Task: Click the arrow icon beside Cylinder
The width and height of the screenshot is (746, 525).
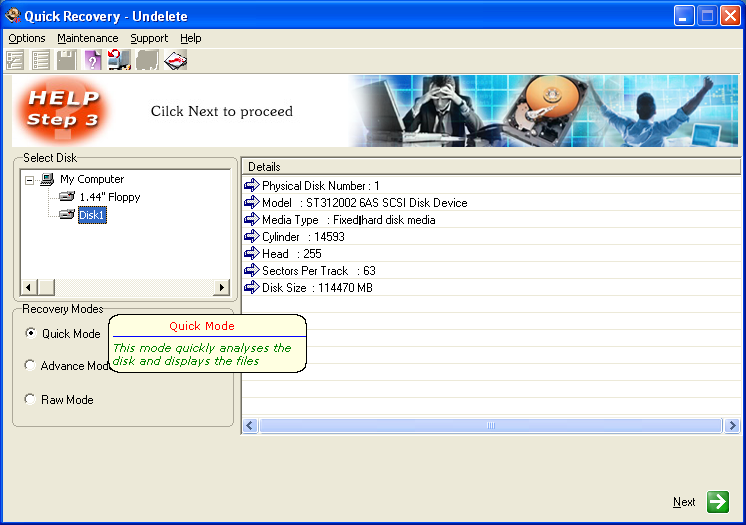Action: tap(251, 236)
